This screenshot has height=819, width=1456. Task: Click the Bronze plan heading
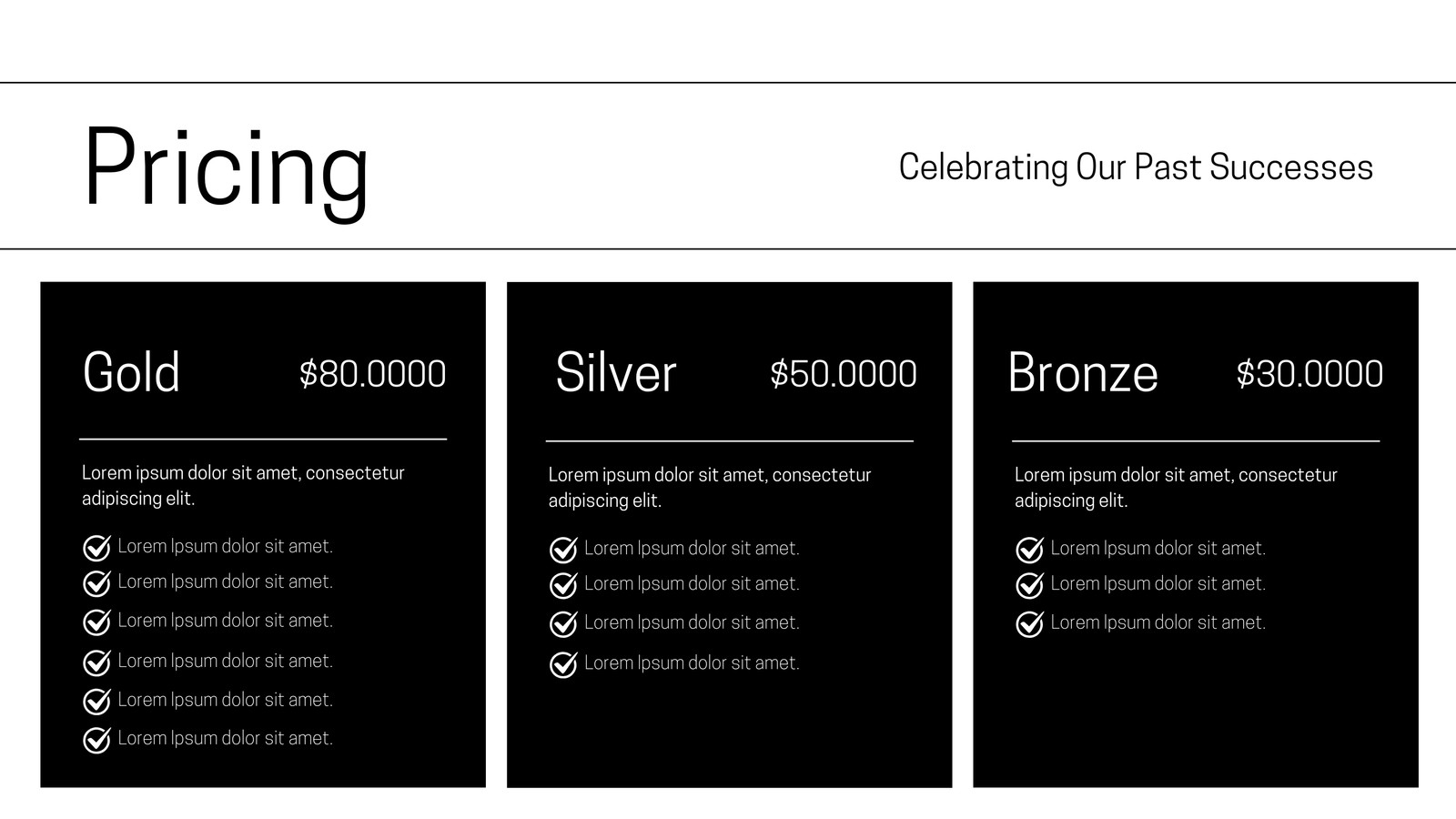tap(1083, 372)
